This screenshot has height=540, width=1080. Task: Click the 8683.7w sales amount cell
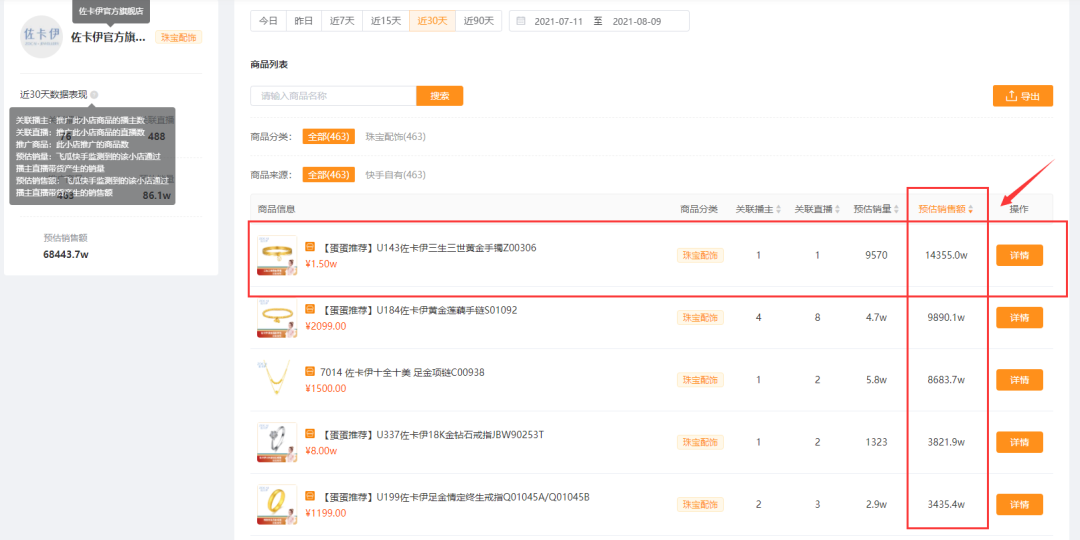[946, 380]
